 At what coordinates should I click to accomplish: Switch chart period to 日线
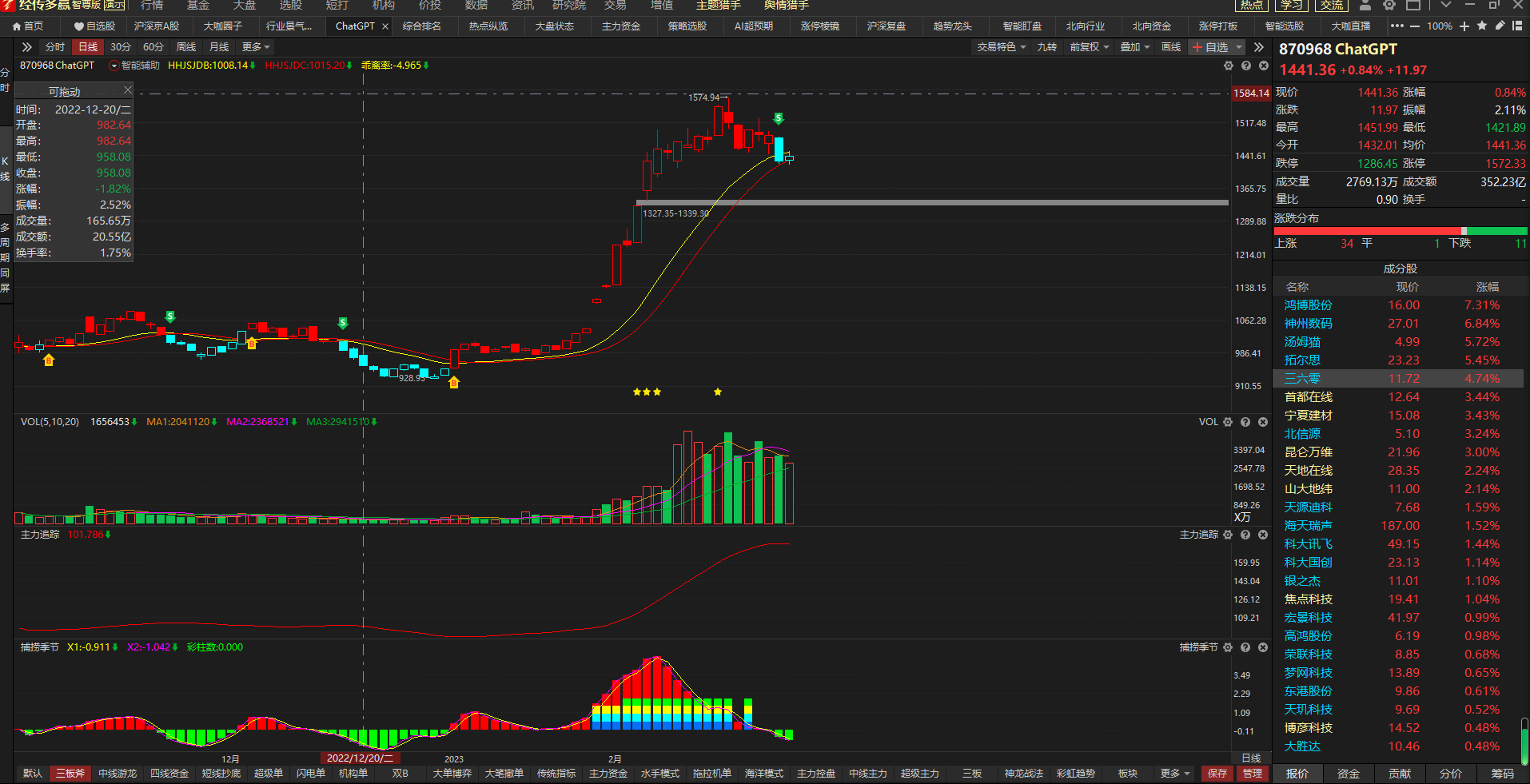(x=88, y=47)
